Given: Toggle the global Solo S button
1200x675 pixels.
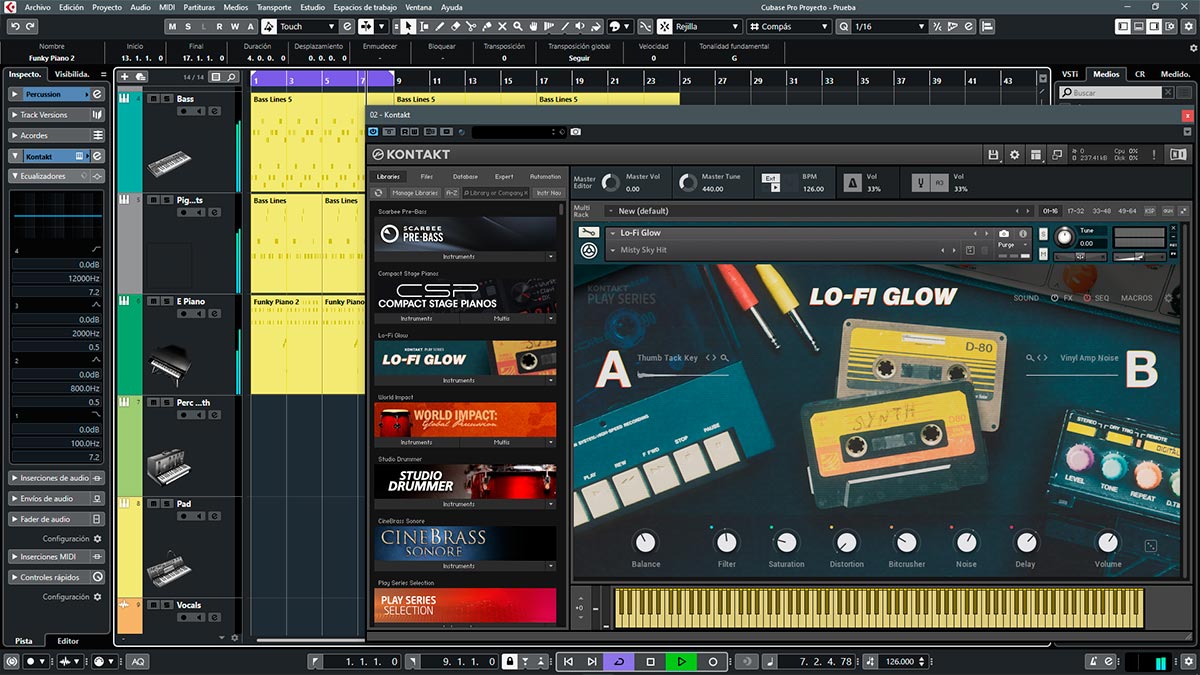Looking at the screenshot, I should pyautogui.click(x=188, y=26).
